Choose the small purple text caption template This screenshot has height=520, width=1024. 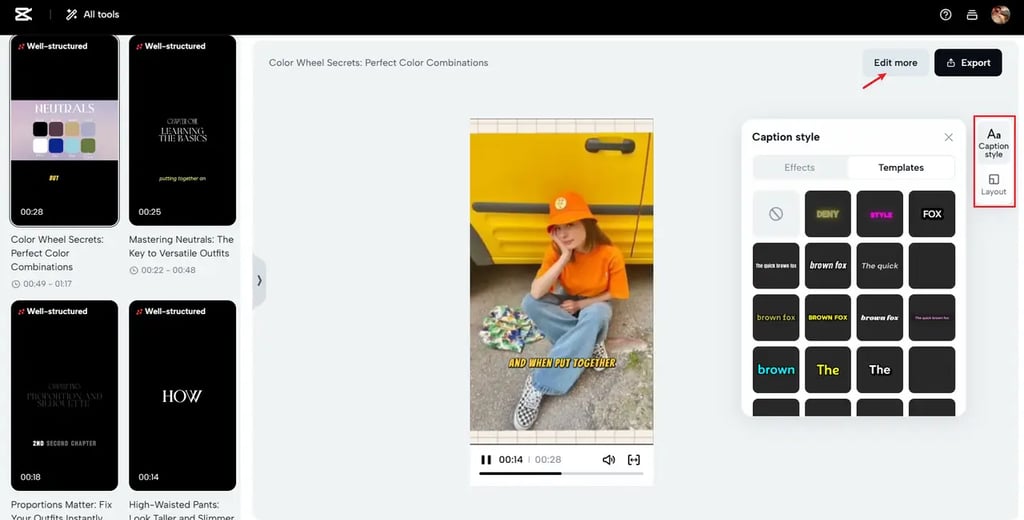pos(932,317)
